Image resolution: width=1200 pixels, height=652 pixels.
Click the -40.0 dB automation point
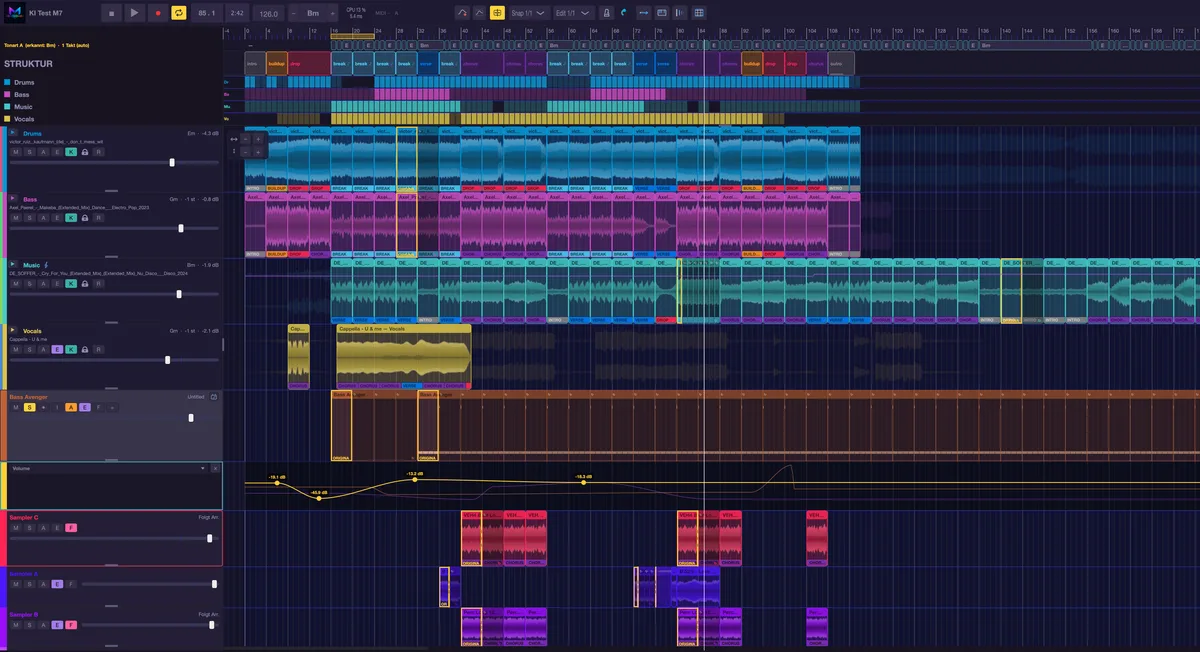pos(319,498)
